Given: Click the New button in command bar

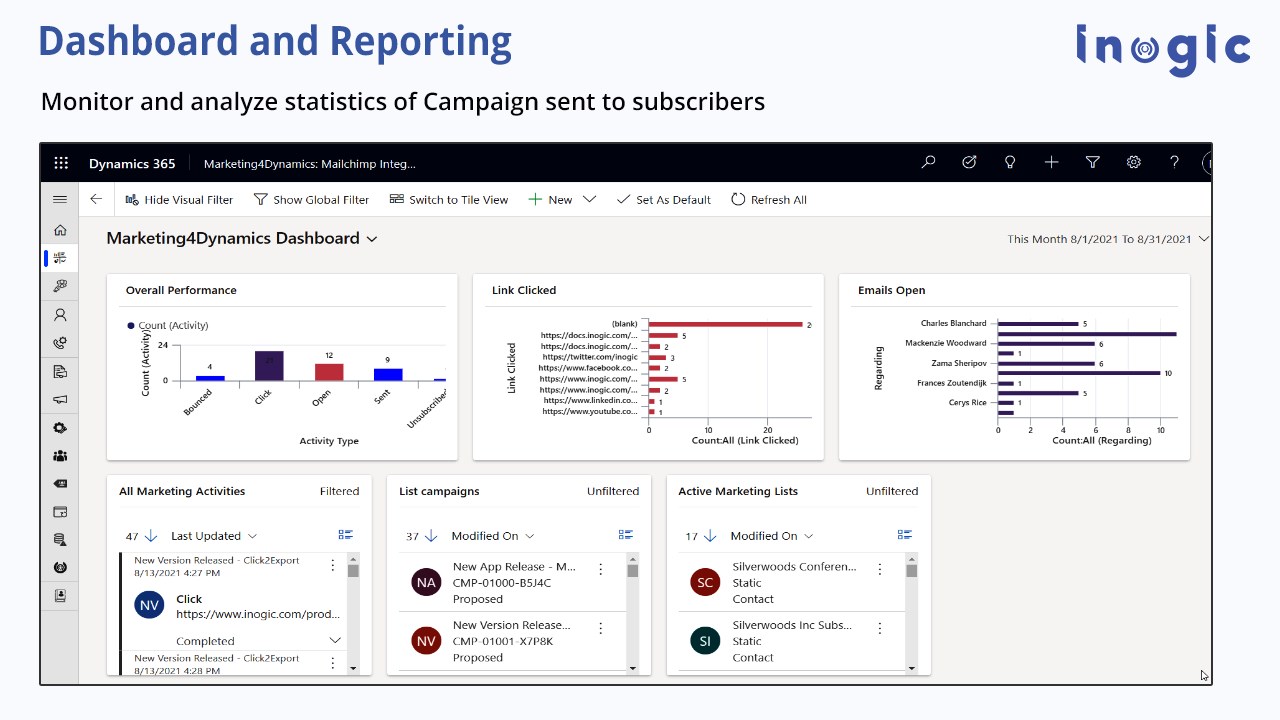Looking at the screenshot, I should 550,200.
